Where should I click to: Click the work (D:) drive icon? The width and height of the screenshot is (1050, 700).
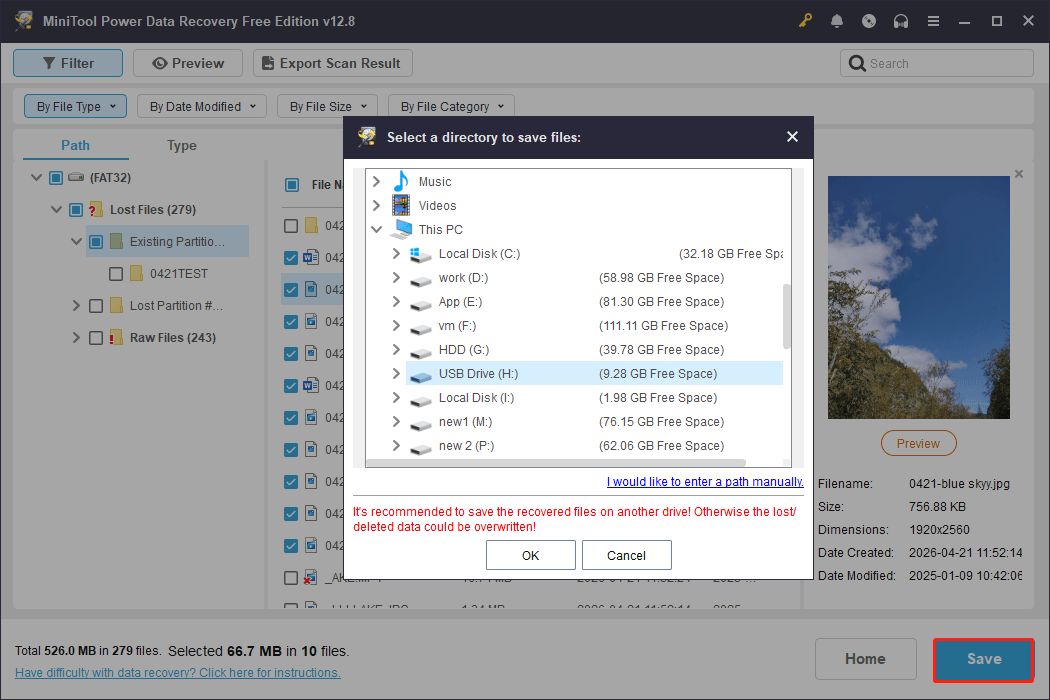point(421,279)
